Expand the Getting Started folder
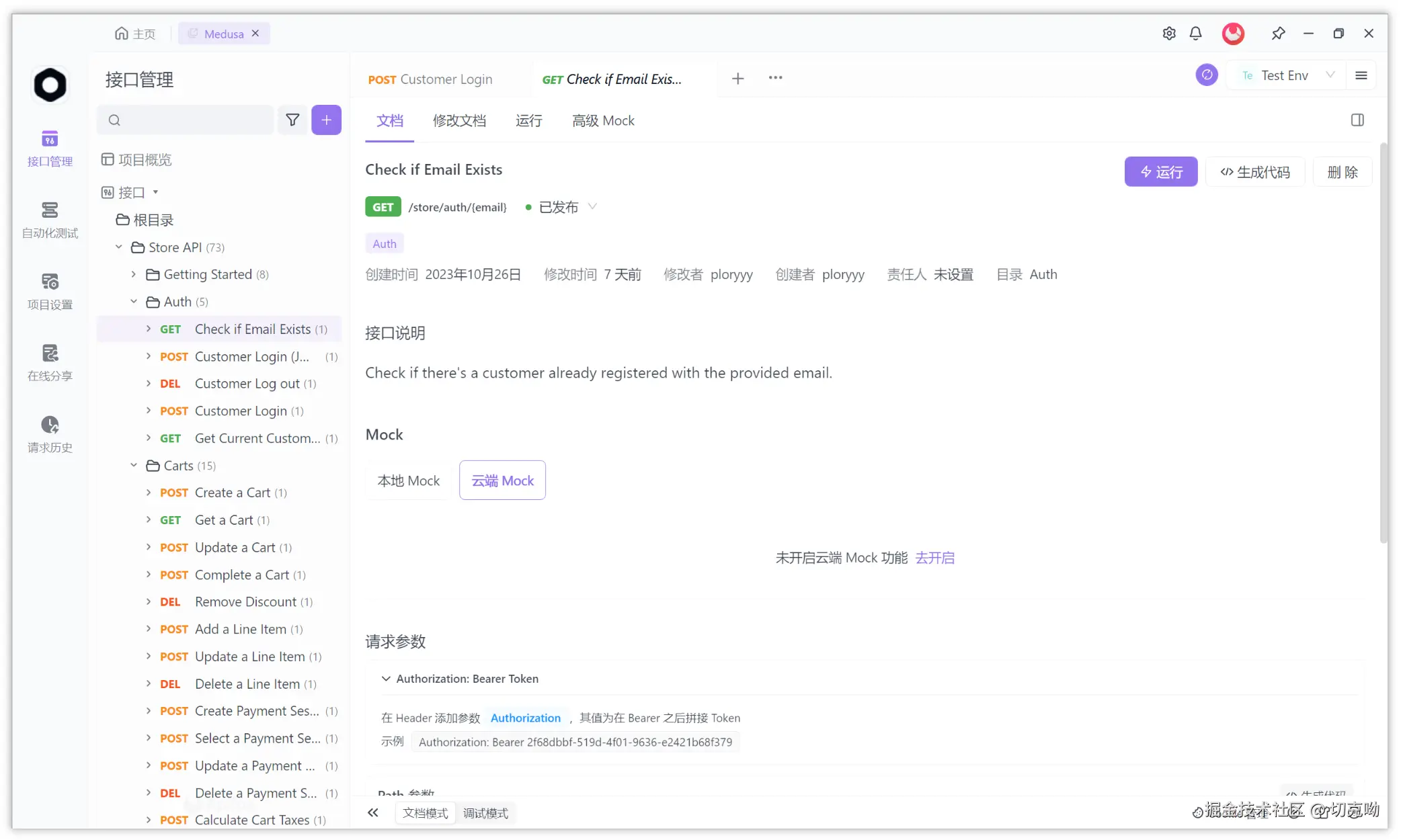This screenshot has width=1401, height=840. 134,274
